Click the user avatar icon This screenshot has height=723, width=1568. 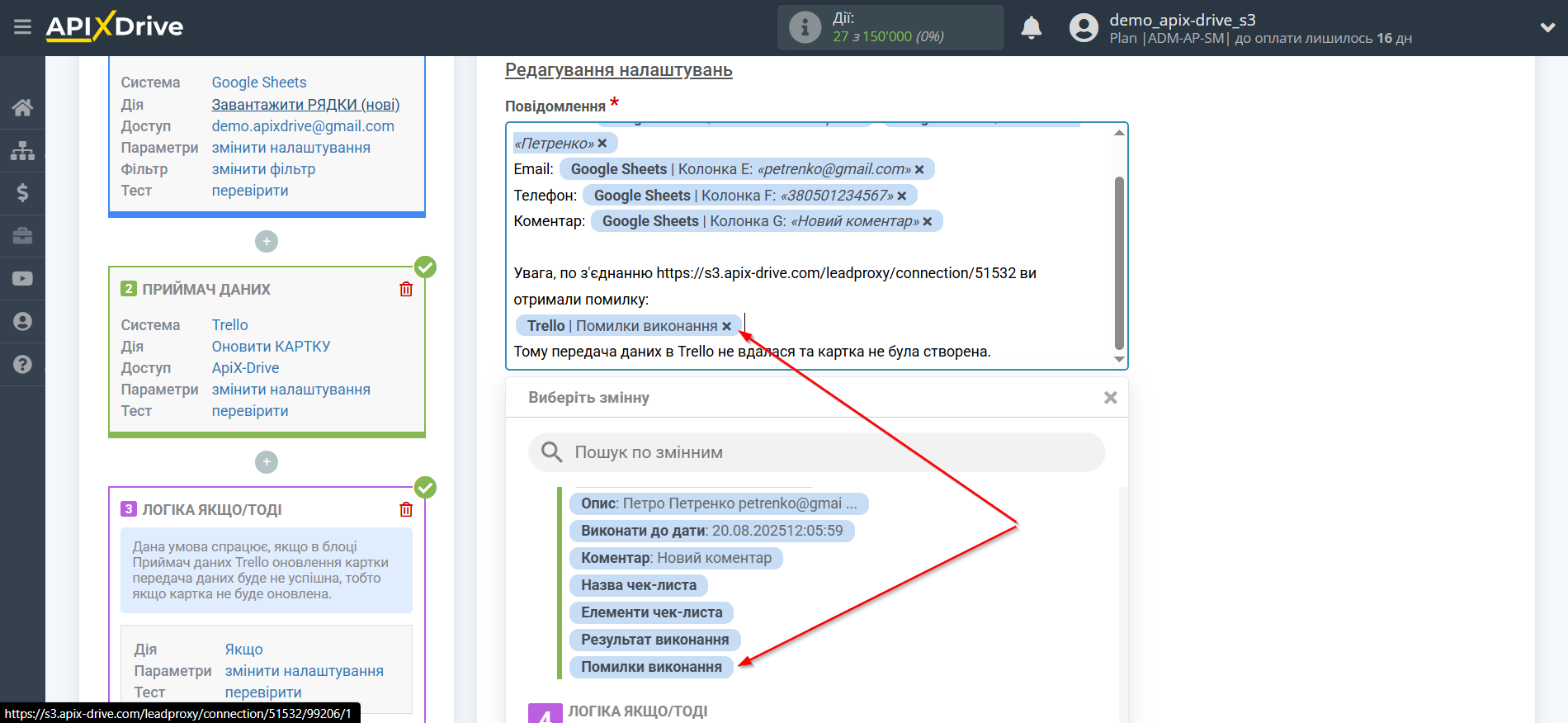(1084, 27)
